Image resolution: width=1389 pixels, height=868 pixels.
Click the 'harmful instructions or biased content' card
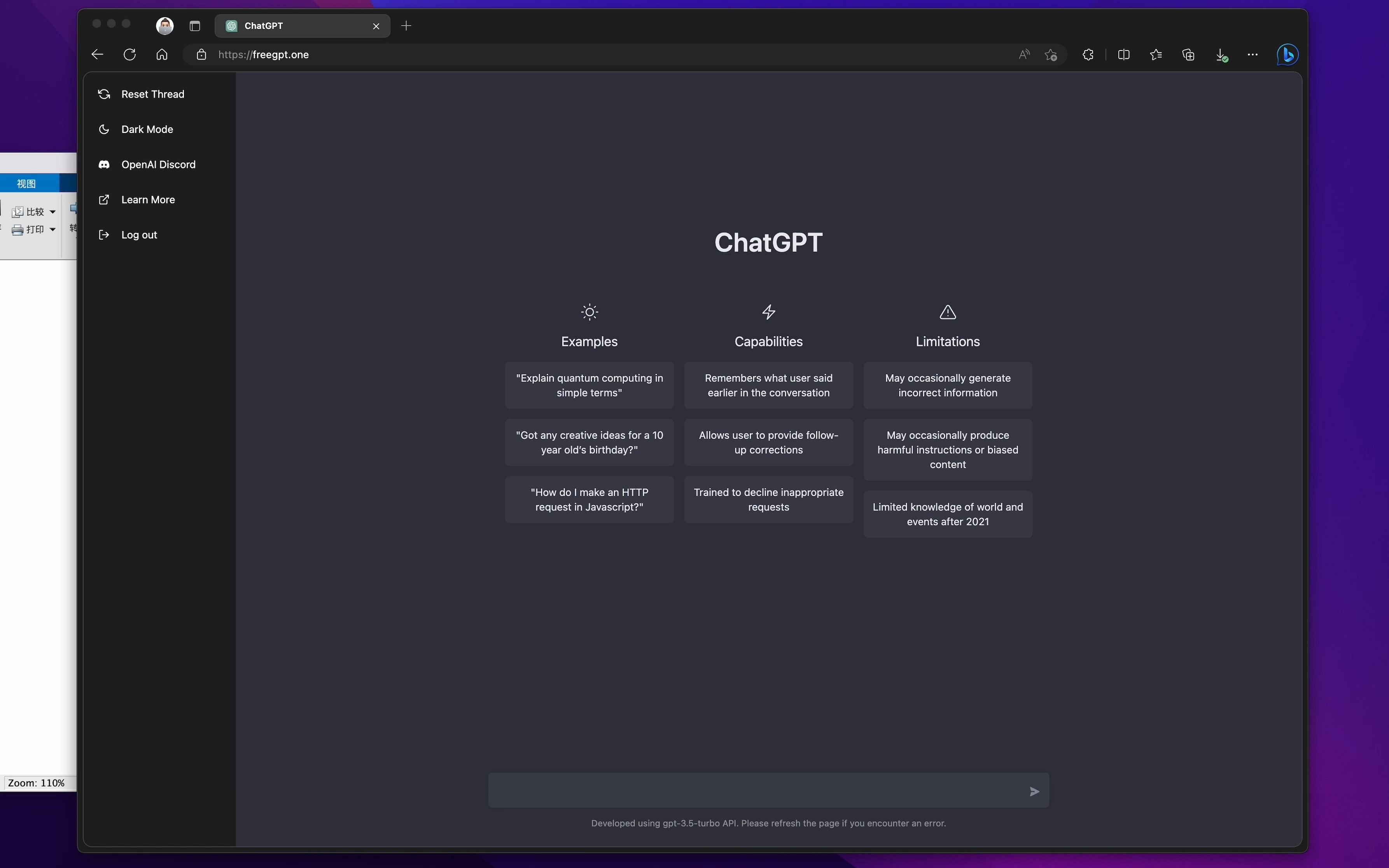[948, 450]
